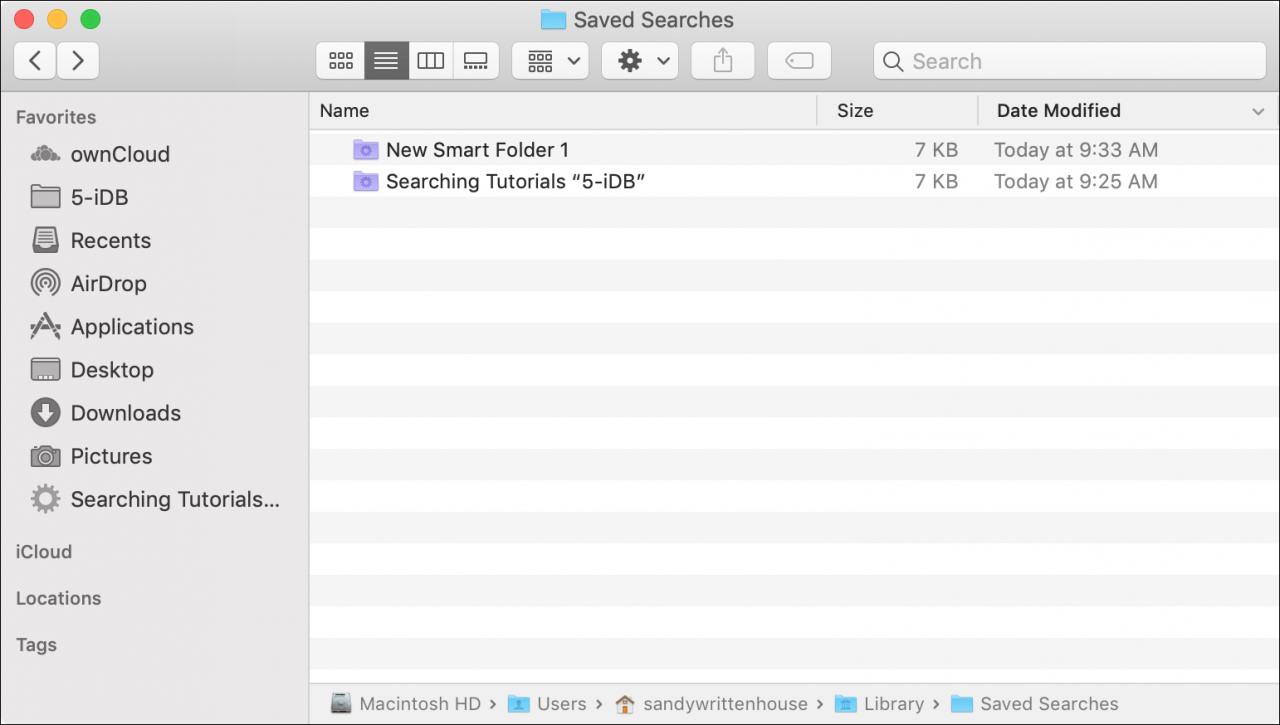This screenshot has height=725, width=1280.
Task: Click the ownCloud cloud icon
Action: (x=45, y=154)
